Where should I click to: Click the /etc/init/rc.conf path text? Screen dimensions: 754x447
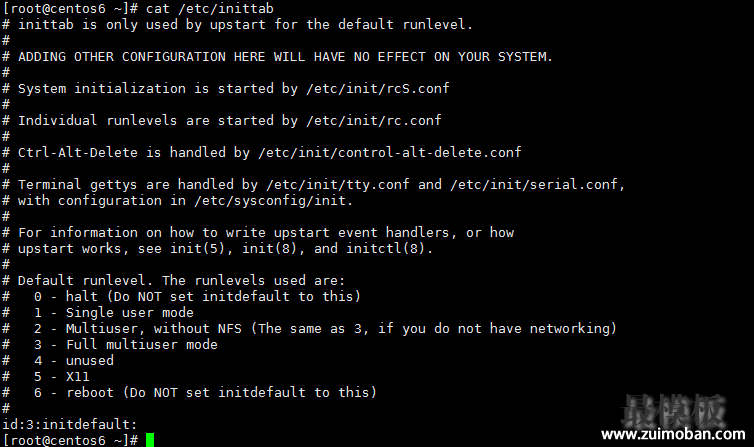pos(374,120)
